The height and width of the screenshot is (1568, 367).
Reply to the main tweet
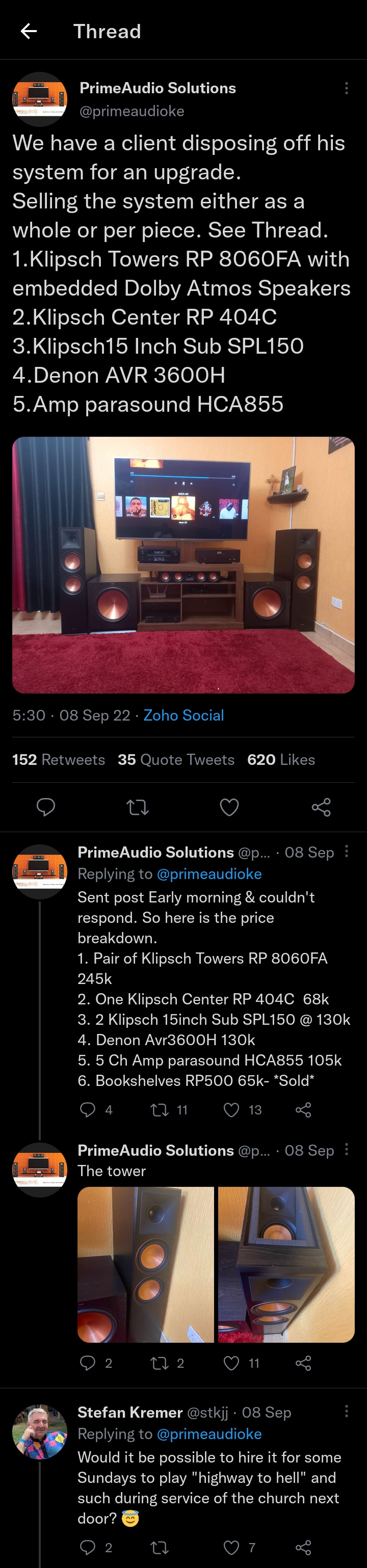coord(46,807)
